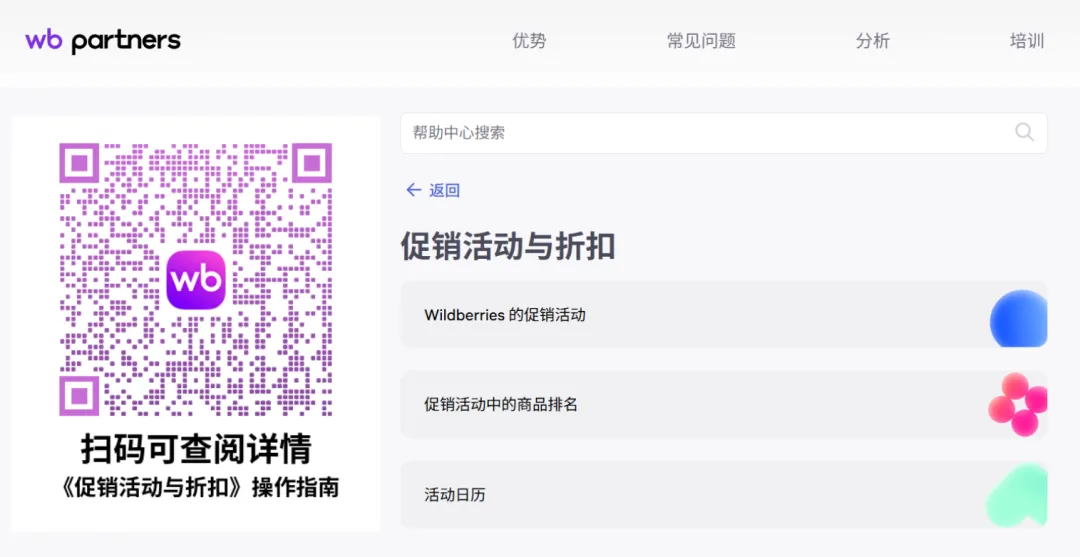
Task: Open Wildberries 的促销活动 article card
Action: (724, 315)
